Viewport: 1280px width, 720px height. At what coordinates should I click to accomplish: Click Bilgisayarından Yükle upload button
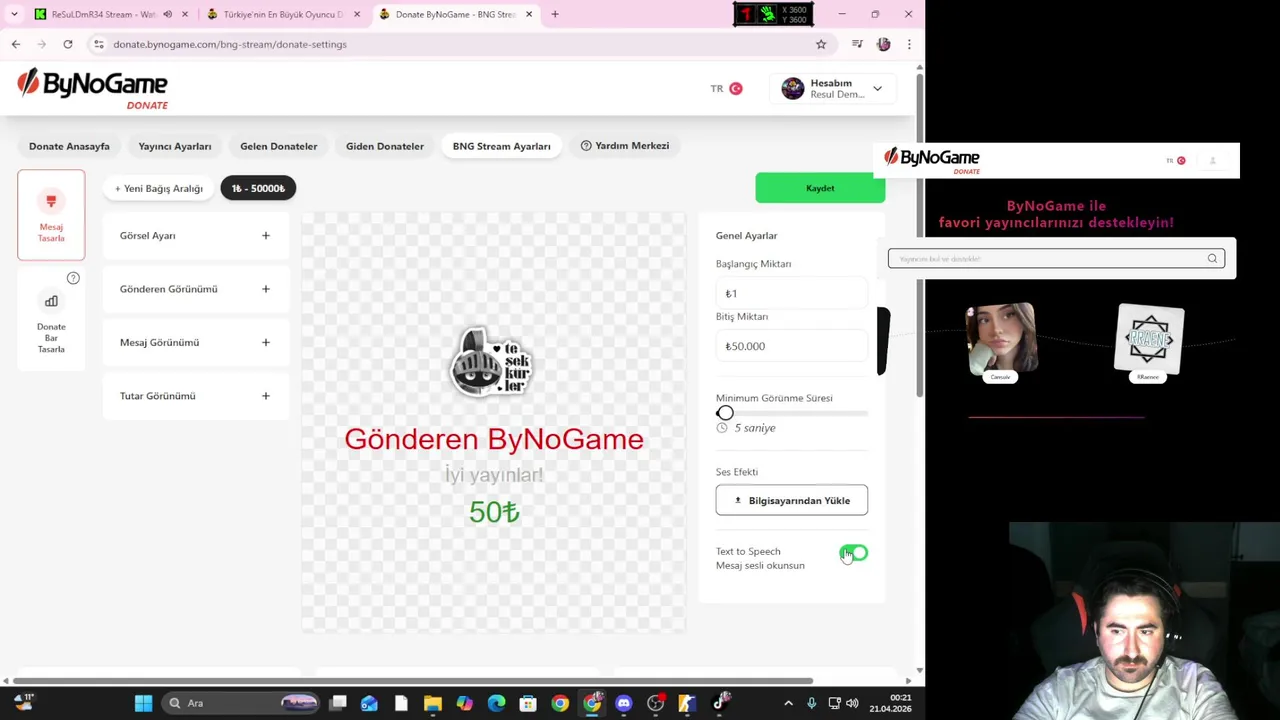792,500
